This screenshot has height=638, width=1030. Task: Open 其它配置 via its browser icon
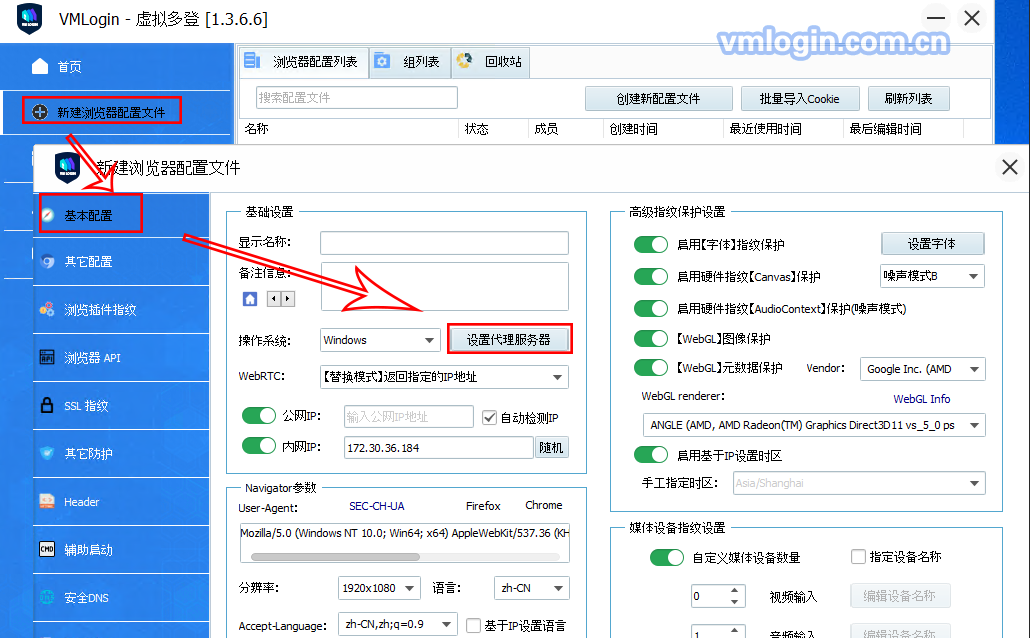[x=47, y=262]
